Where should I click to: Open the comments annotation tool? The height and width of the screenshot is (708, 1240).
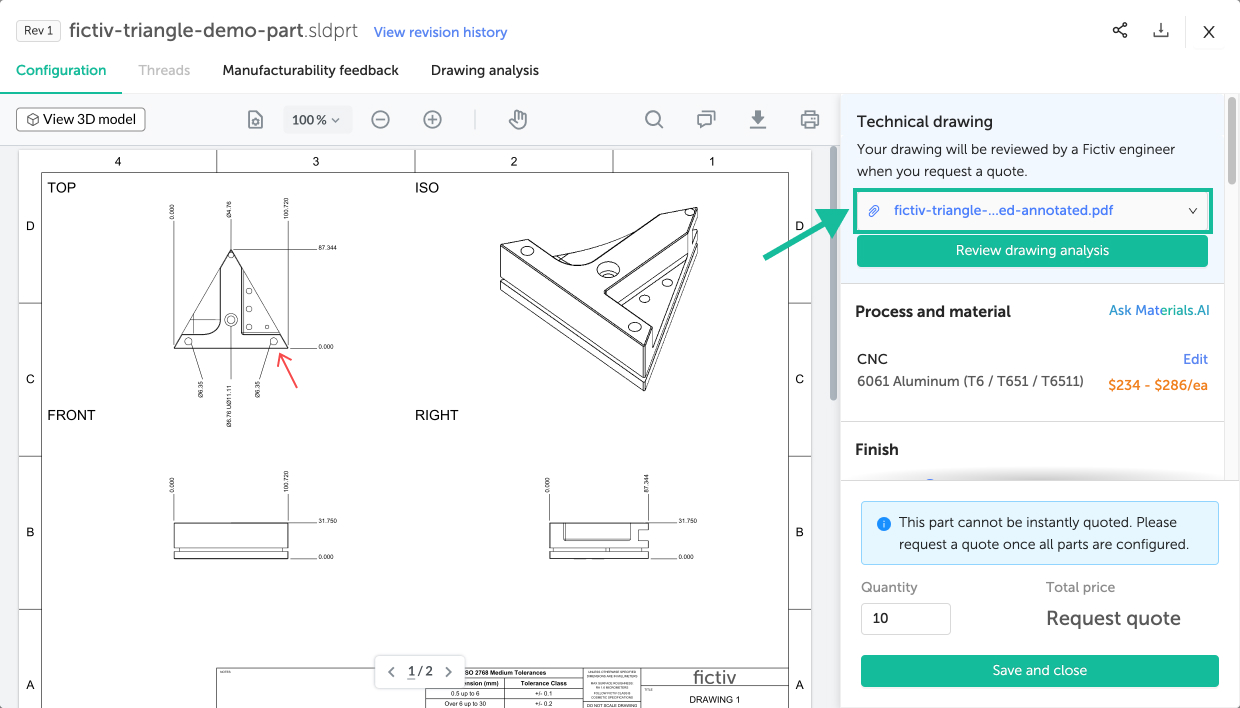click(706, 120)
